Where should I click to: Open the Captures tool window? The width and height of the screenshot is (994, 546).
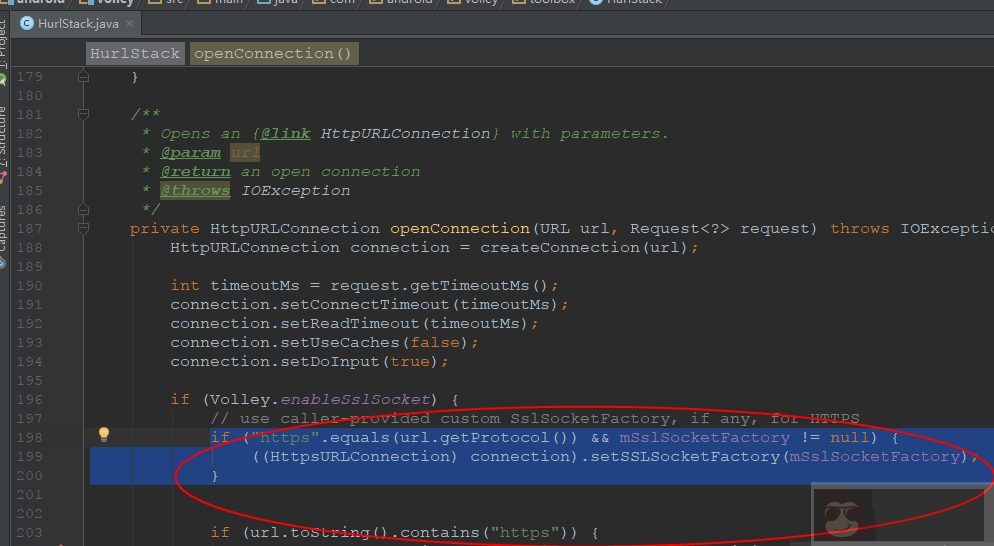[x=4, y=228]
